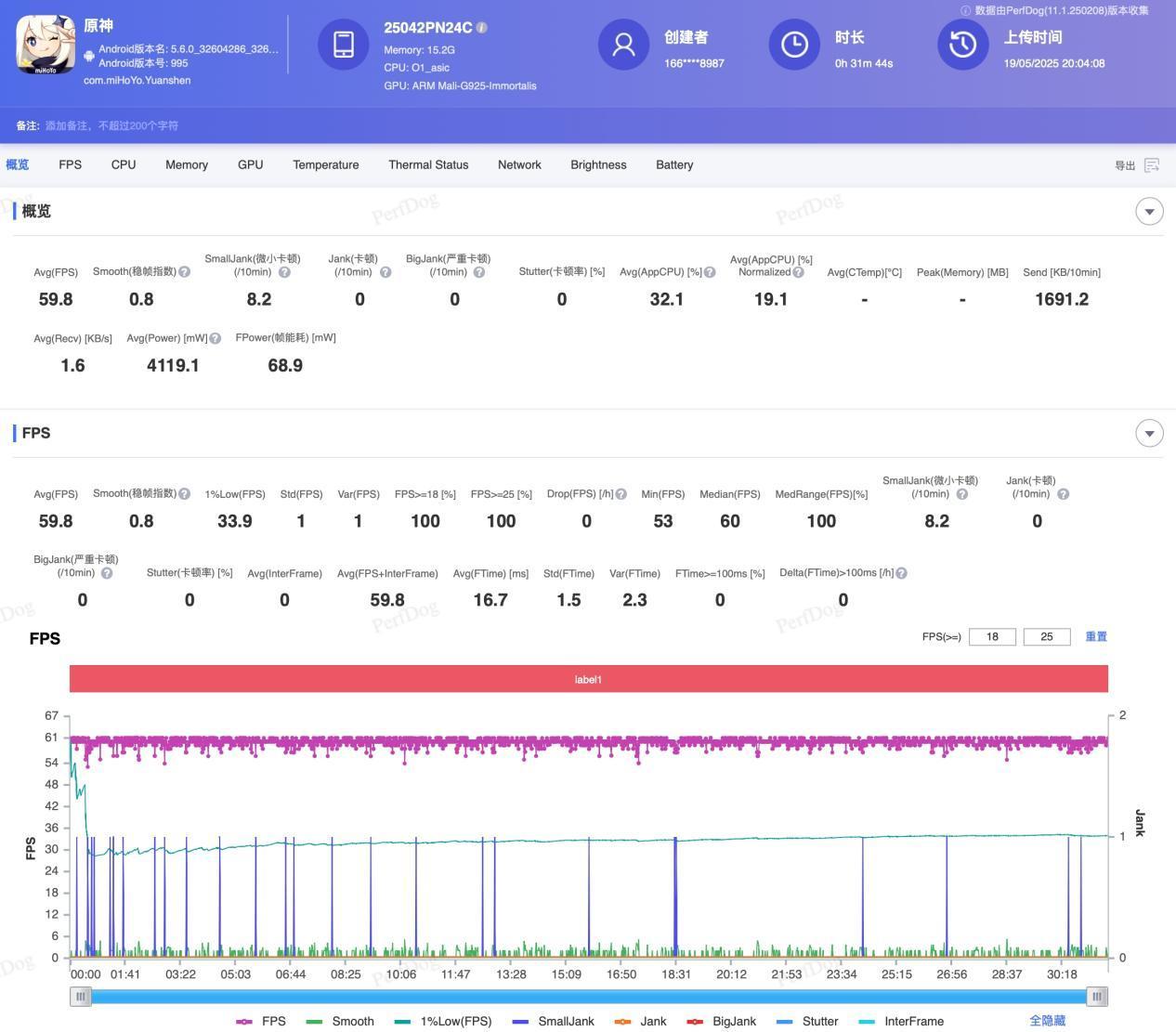Click help icon beside Avg(Power) [mW]

(x=216, y=339)
